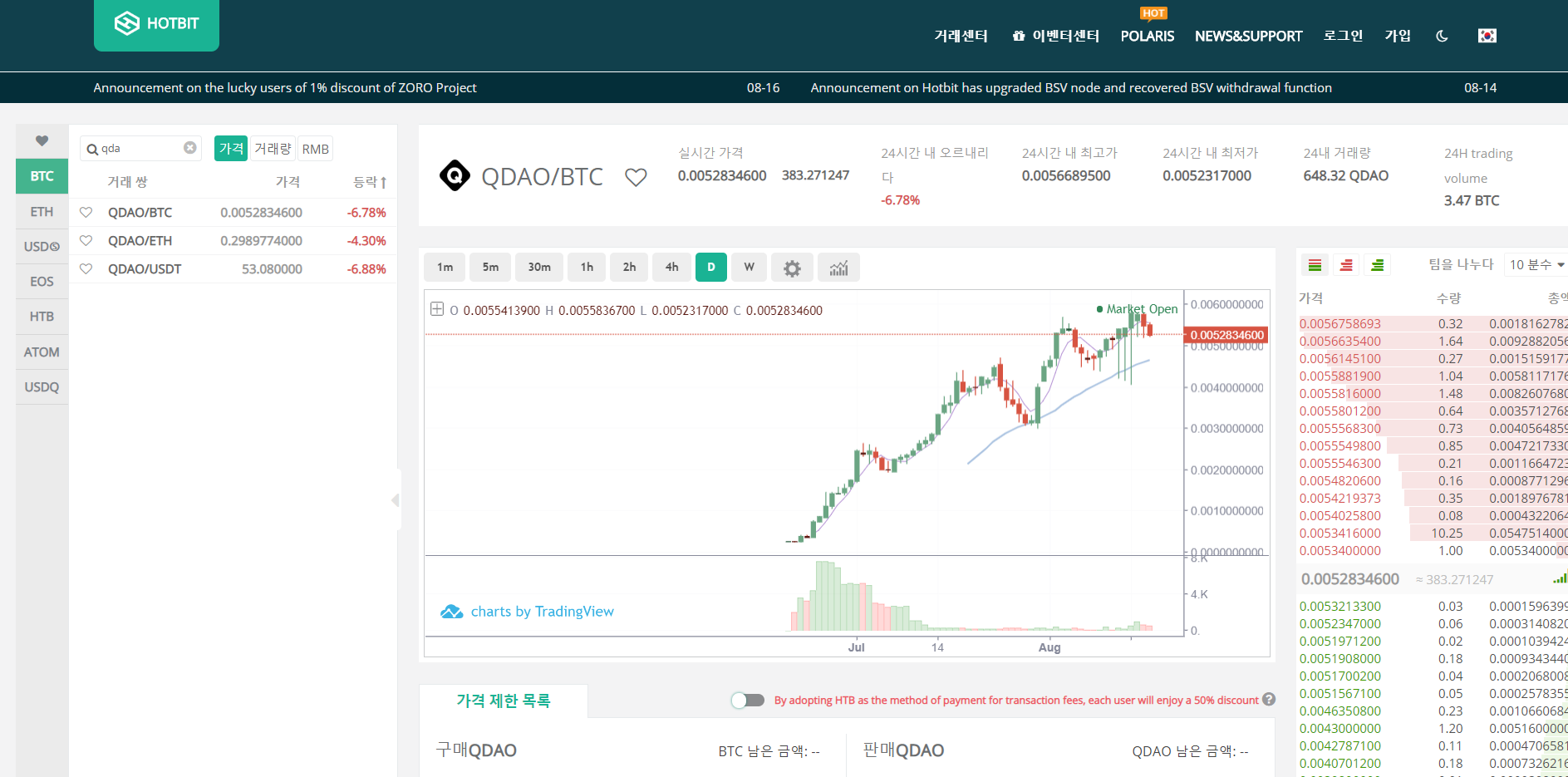Click the 거래 쌍 column header
Image resolution: width=1568 pixels, height=777 pixels.
127,182
